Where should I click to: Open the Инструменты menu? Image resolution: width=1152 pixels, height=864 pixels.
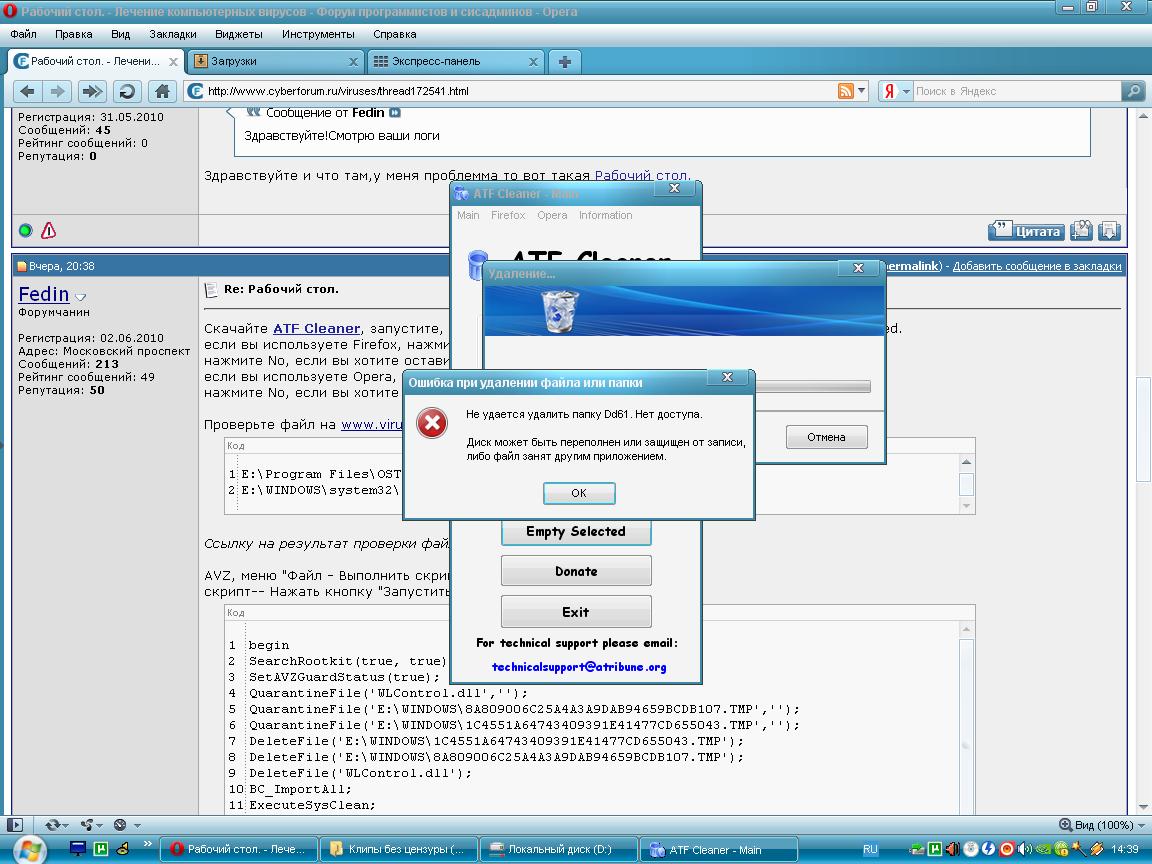pyautogui.click(x=318, y=34)
